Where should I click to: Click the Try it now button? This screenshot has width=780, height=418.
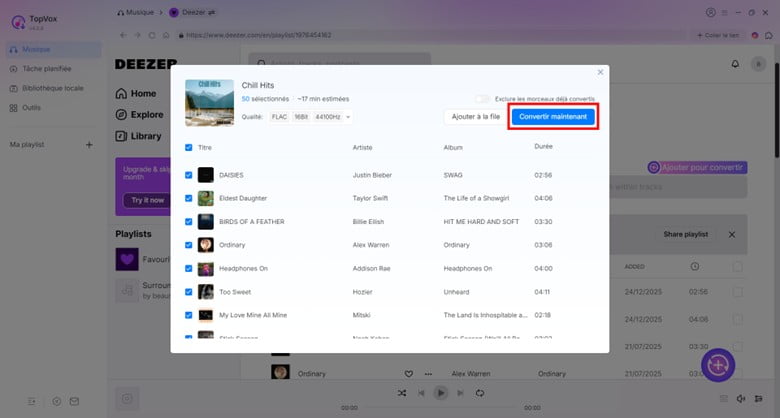pyautogui.click(x=147, y=200)
